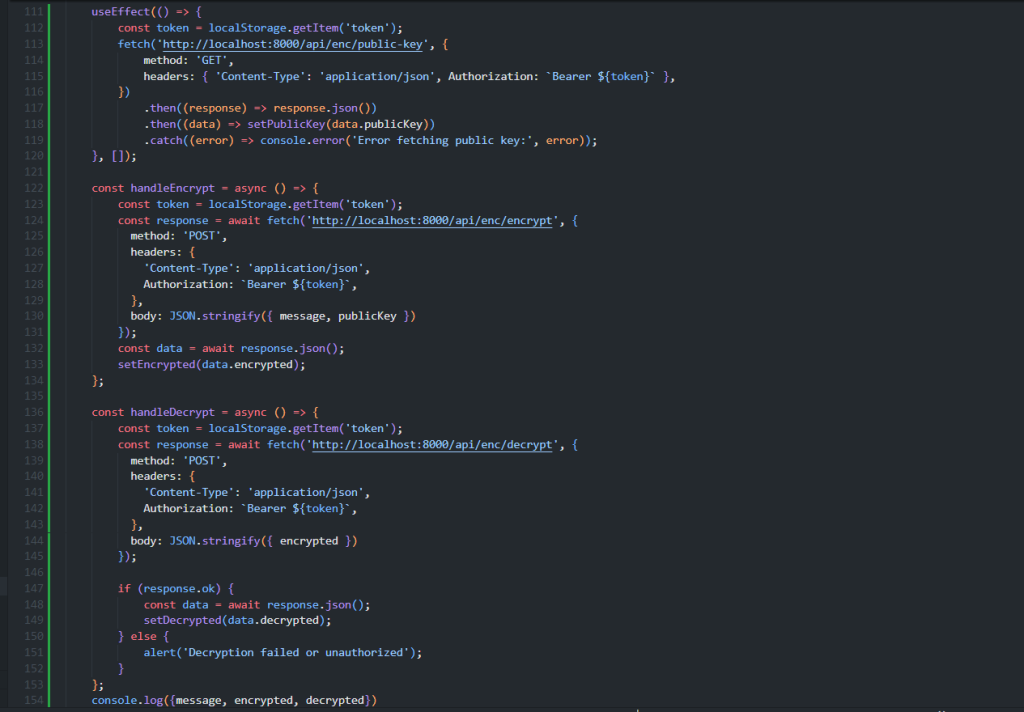Open the decrypt endpoint URL on line 138
Image resolution: width=1024 pixels, height=712 pixels.
pos(434,444)
